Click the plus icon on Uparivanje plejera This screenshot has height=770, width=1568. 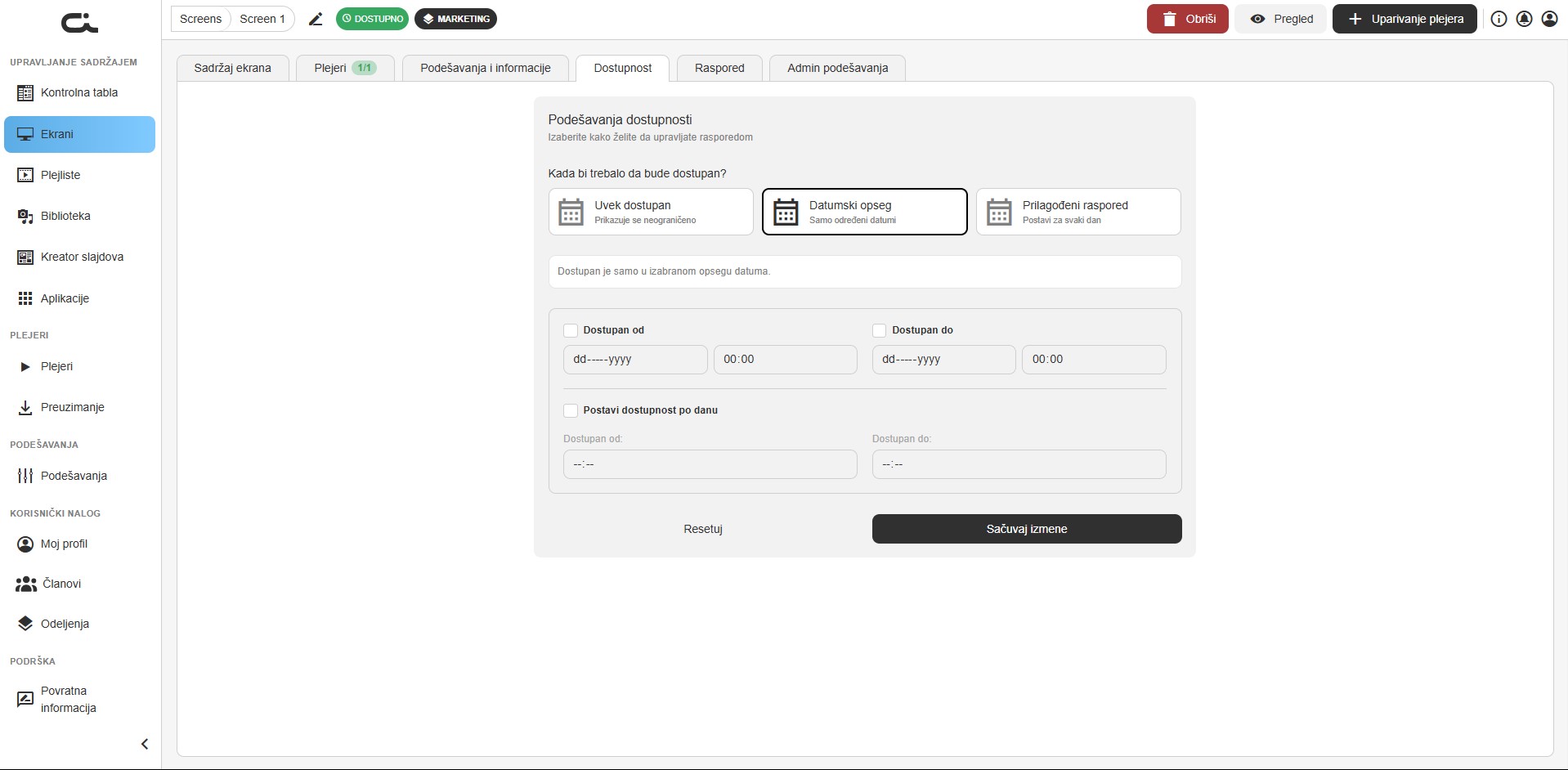(x=1355, y=19)
